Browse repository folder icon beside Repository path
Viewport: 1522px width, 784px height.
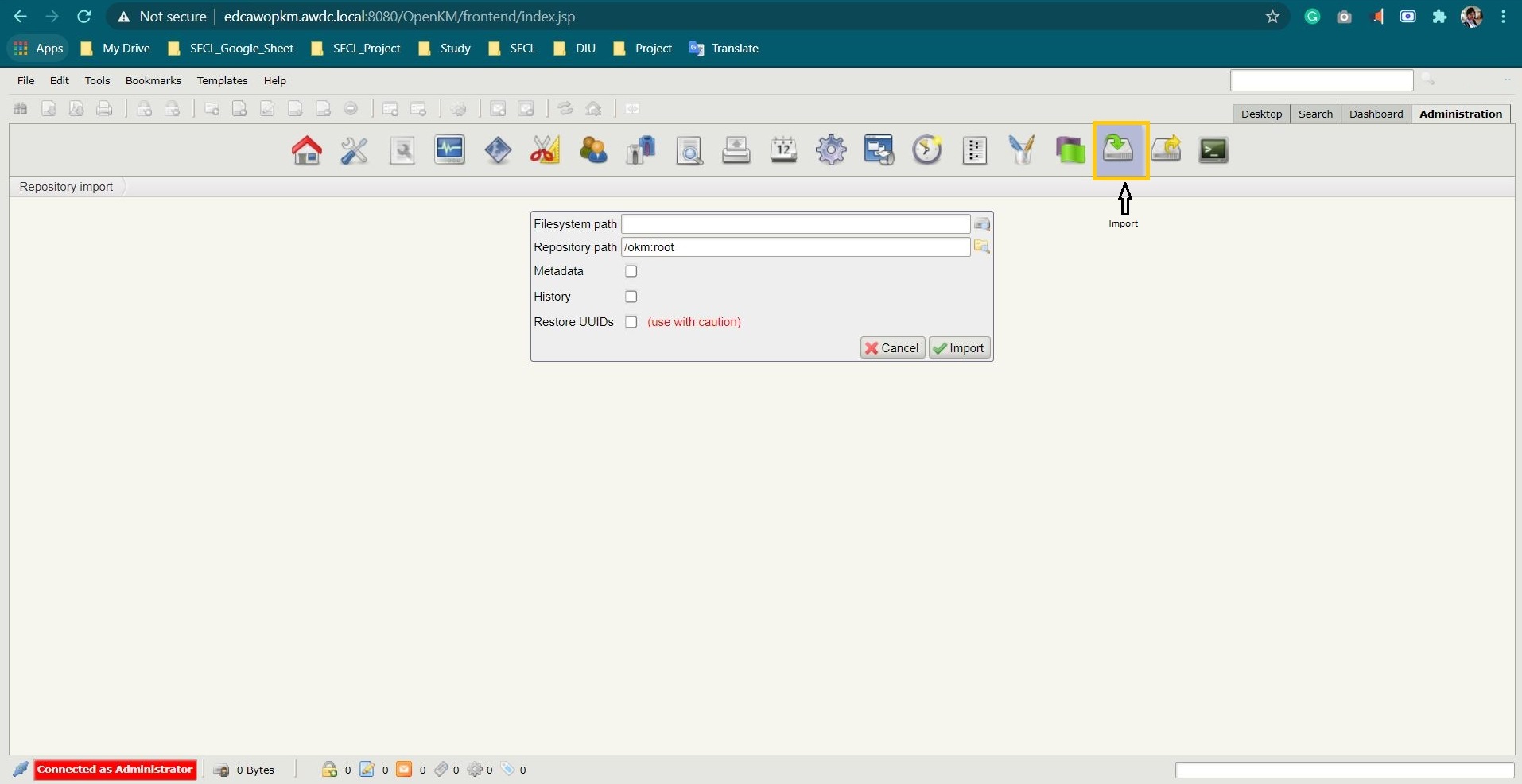click(982, 246)
